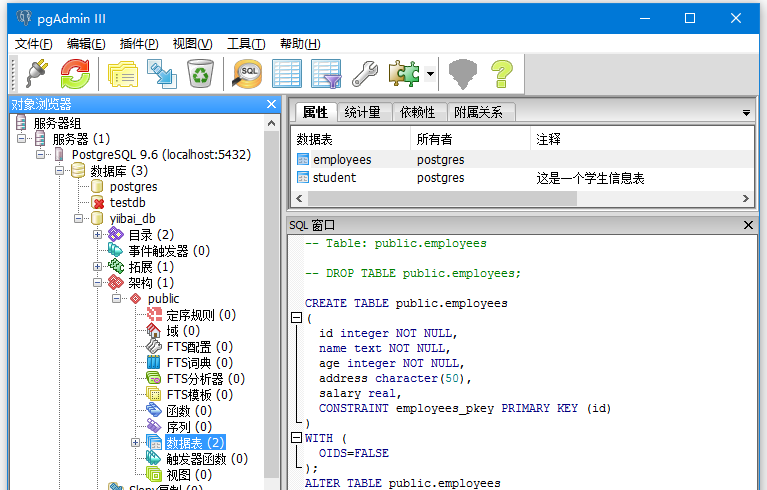Image resolution: width=767 pixels, height=490 pixels.
Task: Open the 编辑(E) menu
Action: pyautogui.click(x=86, y=44)
